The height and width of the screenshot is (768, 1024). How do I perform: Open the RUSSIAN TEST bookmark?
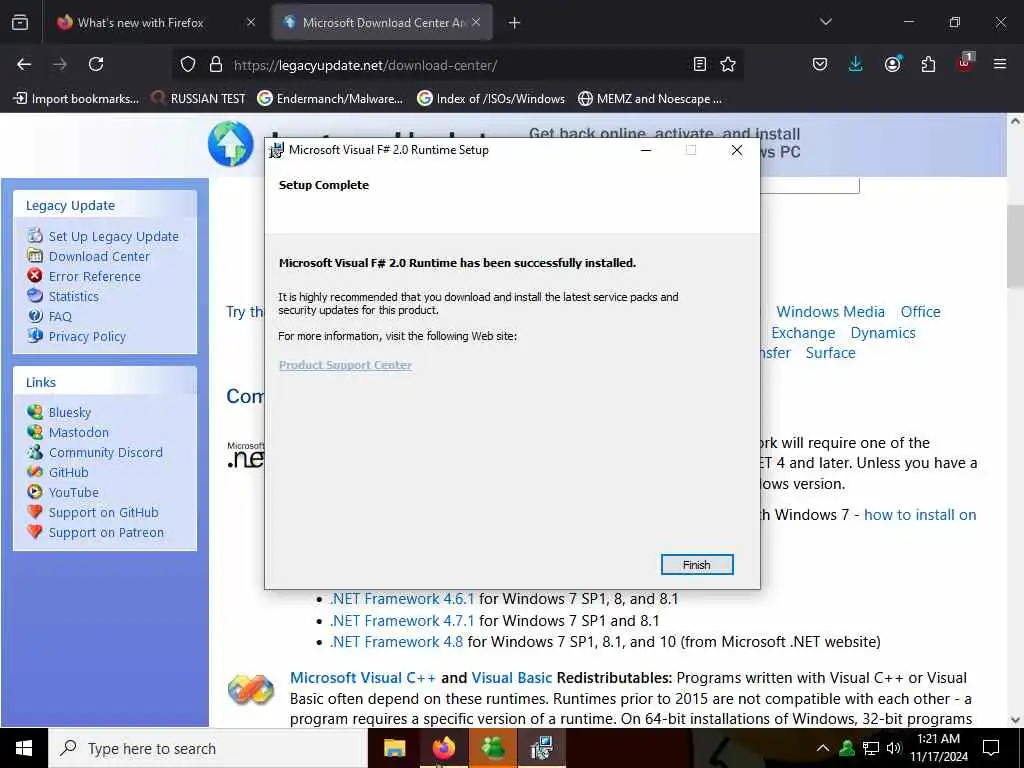point(199,99)
